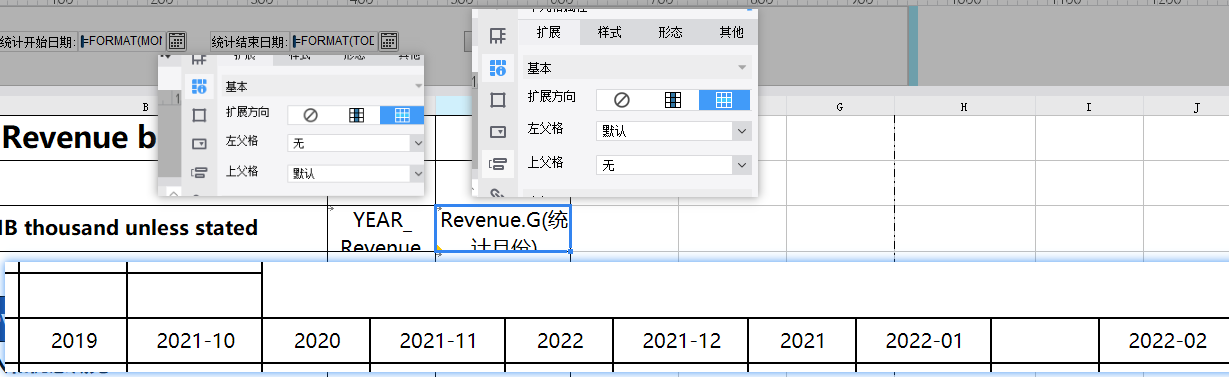
Task: Select column header I
Action: click(1088, 106)
